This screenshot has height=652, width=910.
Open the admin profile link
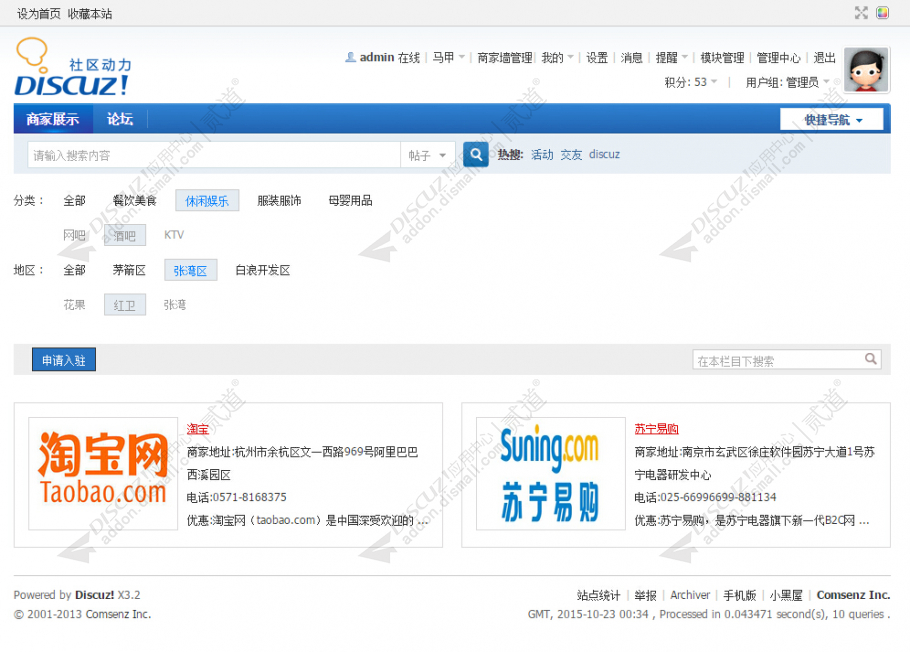pyautogui.click(x=377, y=57)
